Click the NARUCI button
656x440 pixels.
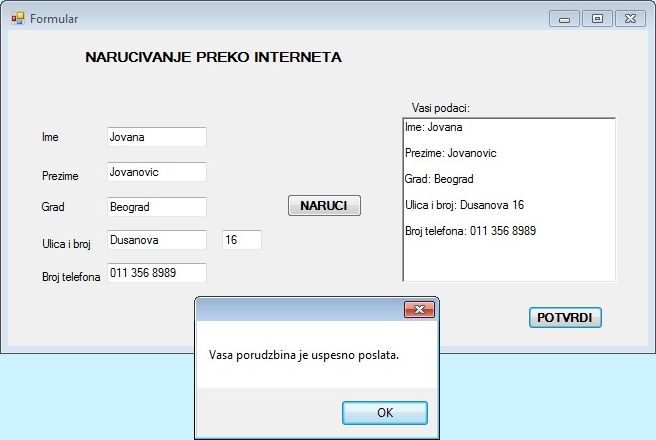pyautogui.click(x=324, y=205)
